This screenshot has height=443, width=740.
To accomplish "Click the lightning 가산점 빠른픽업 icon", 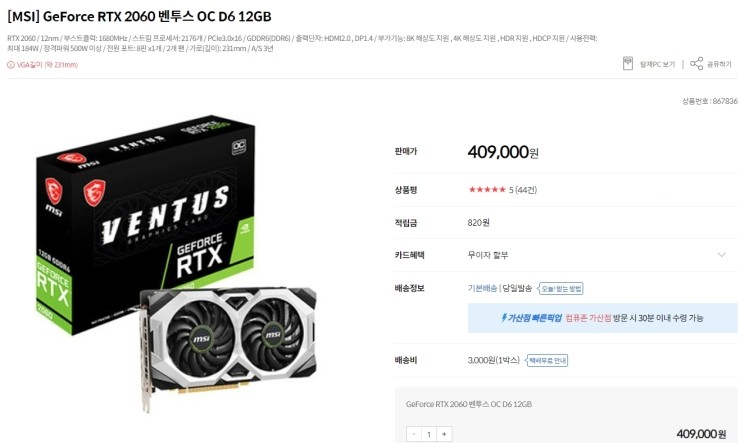I will click(x=504, y=318).
